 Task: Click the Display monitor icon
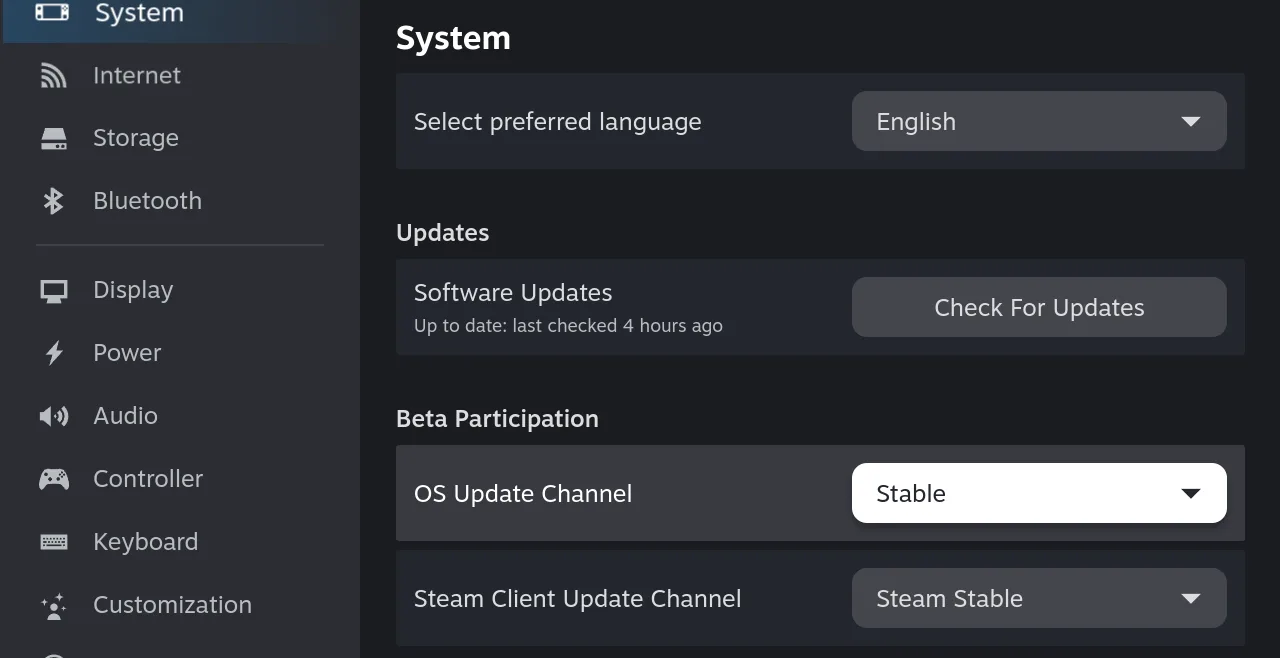tap(53, 291)
